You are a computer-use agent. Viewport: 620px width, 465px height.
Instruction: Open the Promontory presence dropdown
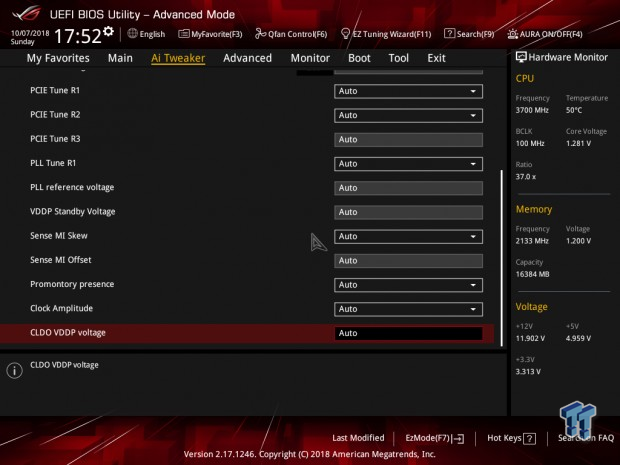[x=408, y=285]
